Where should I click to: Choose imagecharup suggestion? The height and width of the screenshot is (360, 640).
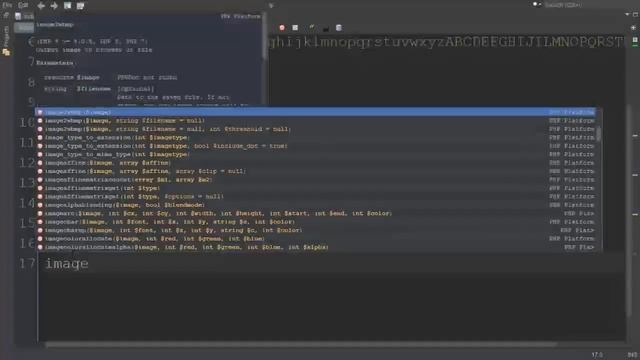[315, 230]
